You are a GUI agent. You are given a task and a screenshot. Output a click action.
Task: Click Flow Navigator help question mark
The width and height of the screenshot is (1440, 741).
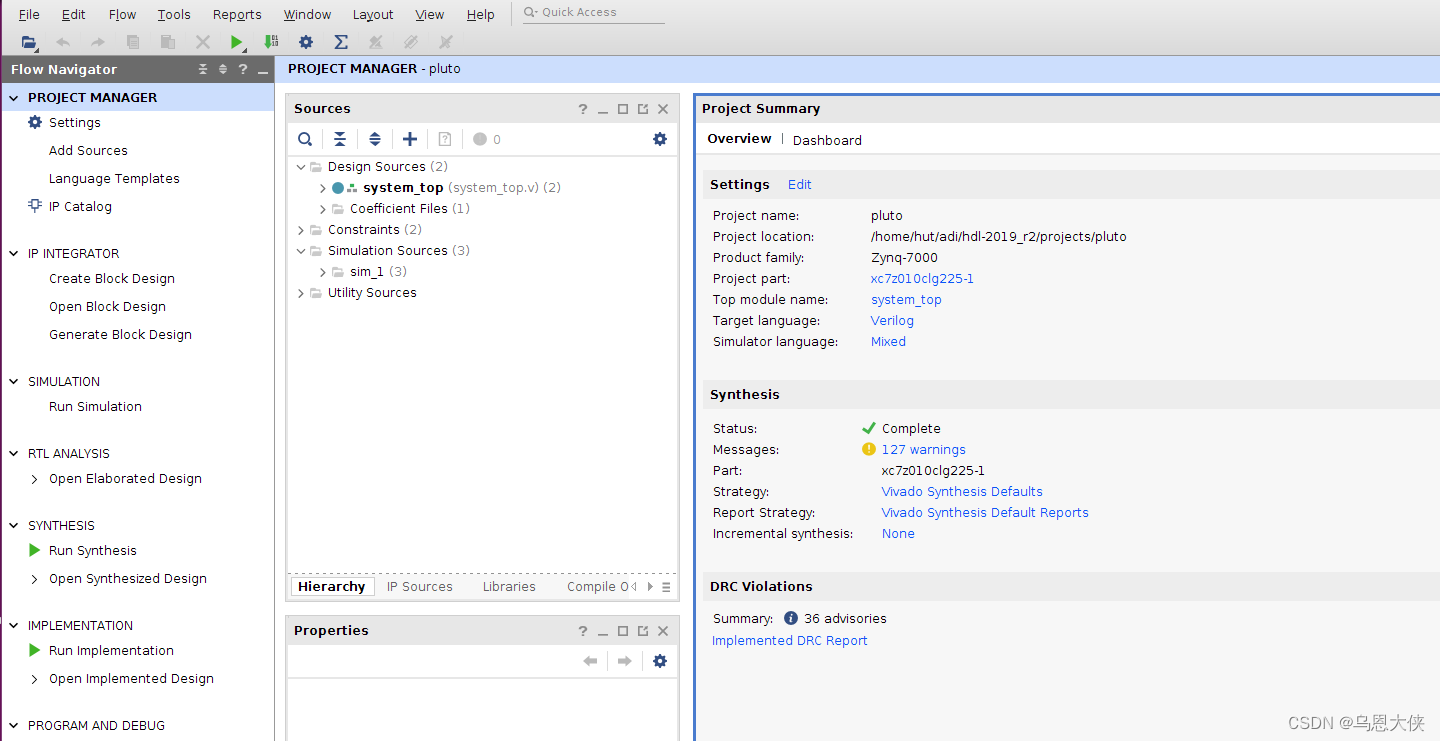tap(243, 69)
